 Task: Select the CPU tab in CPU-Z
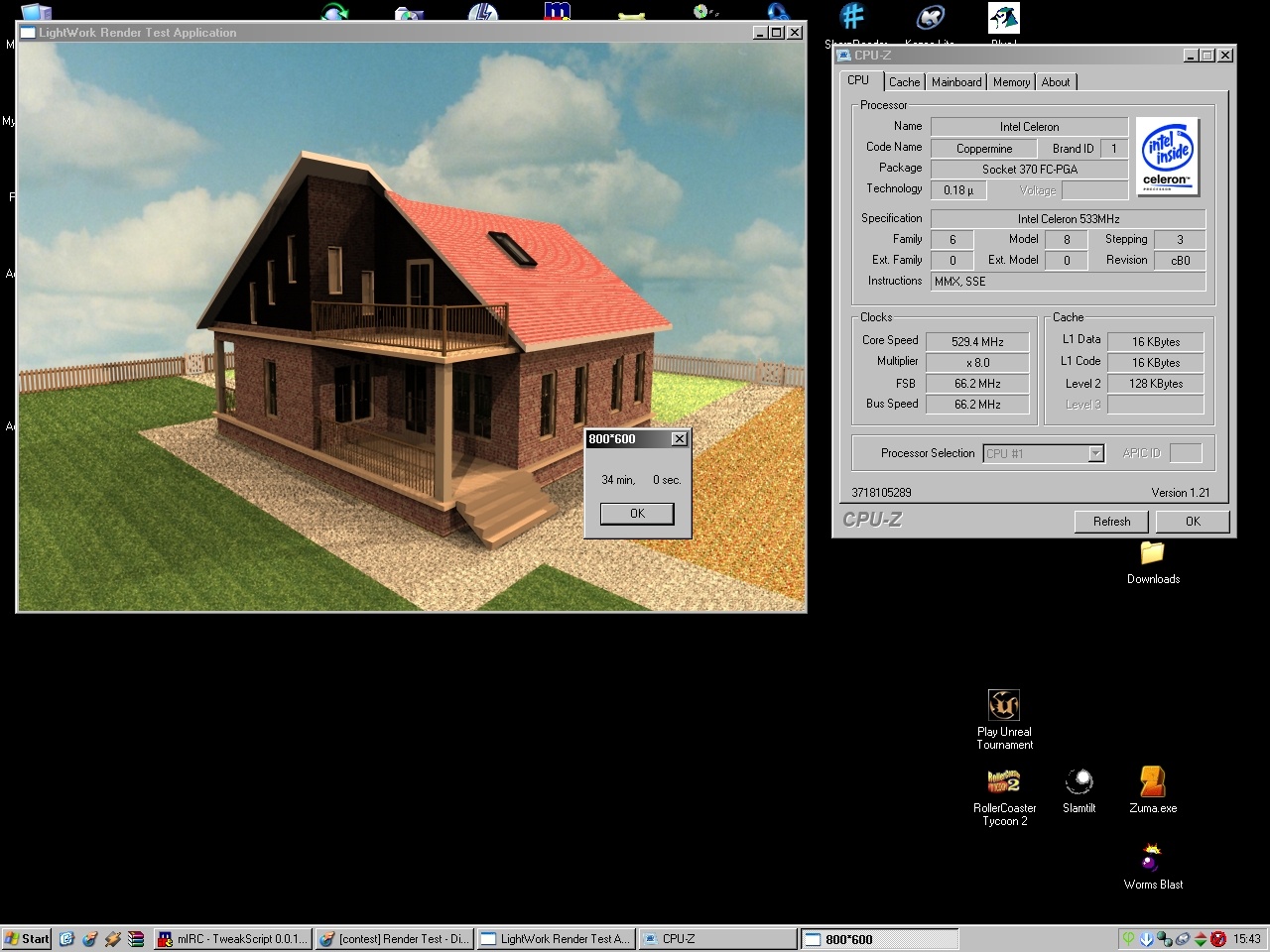click(858, 80)
